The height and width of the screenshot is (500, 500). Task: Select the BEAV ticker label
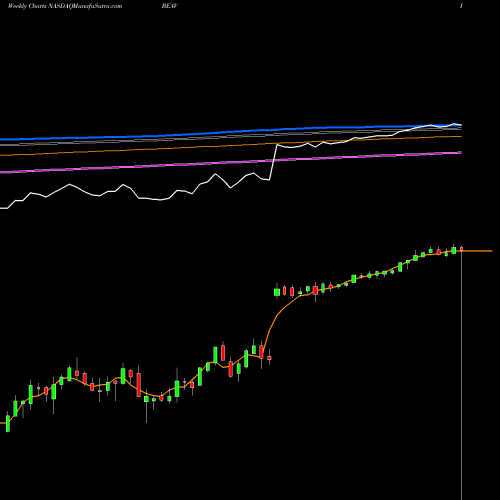(x=170, y=6)
